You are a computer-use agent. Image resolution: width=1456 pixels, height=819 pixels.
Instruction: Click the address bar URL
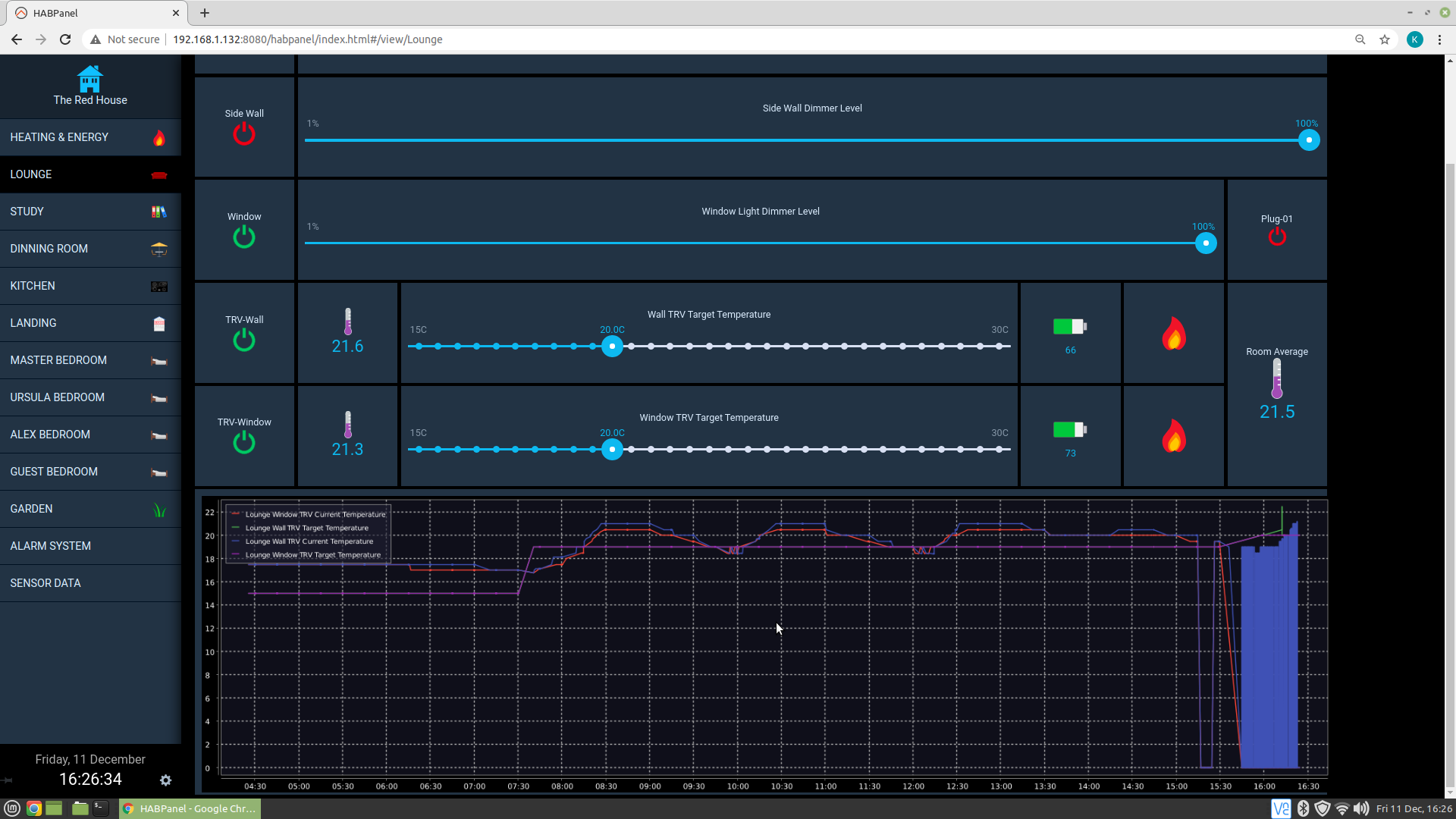[x=307, y=39]
